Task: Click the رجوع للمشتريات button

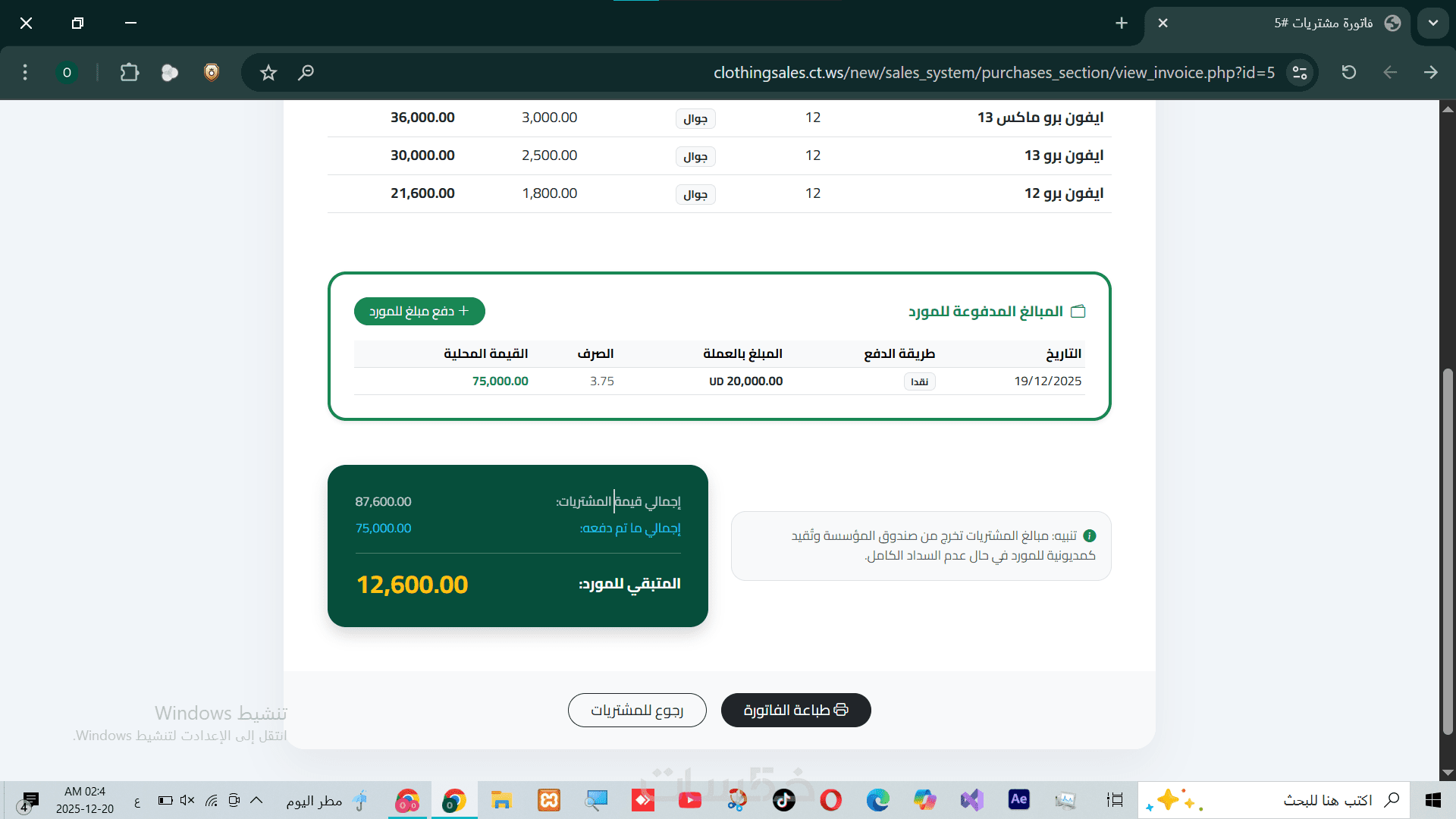Action: (637, 710)
